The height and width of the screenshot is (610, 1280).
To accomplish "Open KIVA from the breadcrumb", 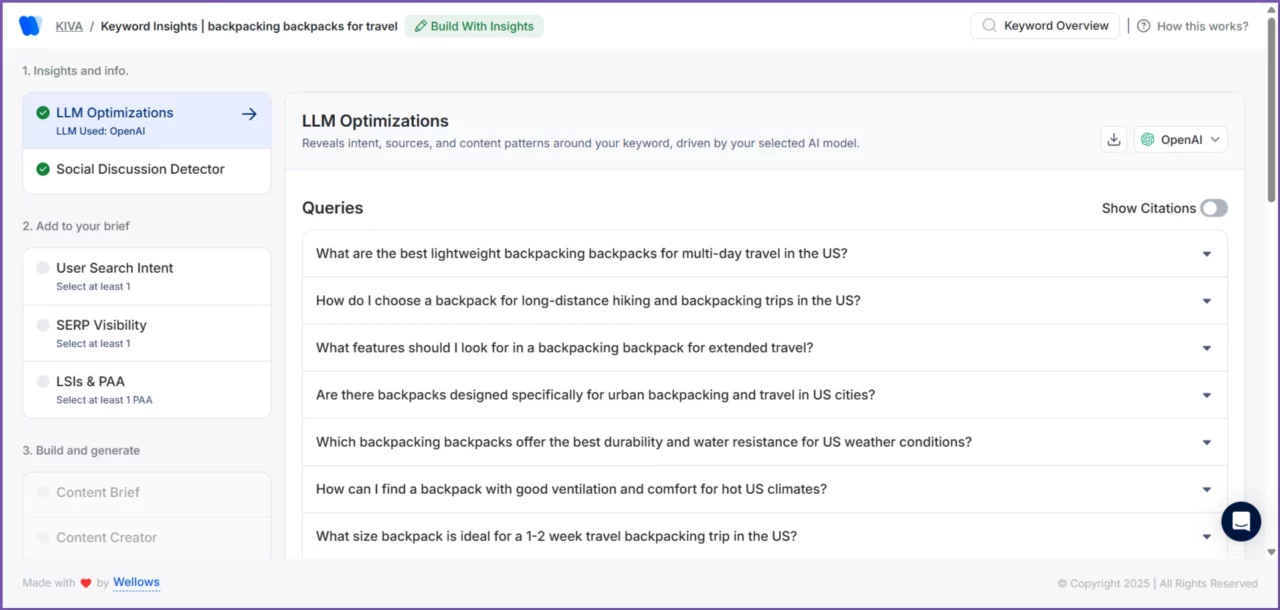I will coord(69,26).
